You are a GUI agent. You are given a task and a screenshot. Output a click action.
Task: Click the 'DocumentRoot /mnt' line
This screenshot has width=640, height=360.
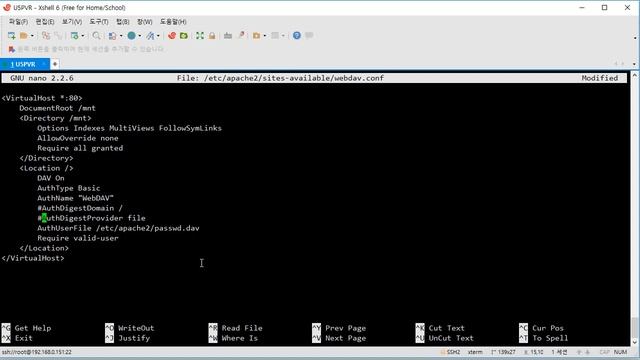point(57,108)
